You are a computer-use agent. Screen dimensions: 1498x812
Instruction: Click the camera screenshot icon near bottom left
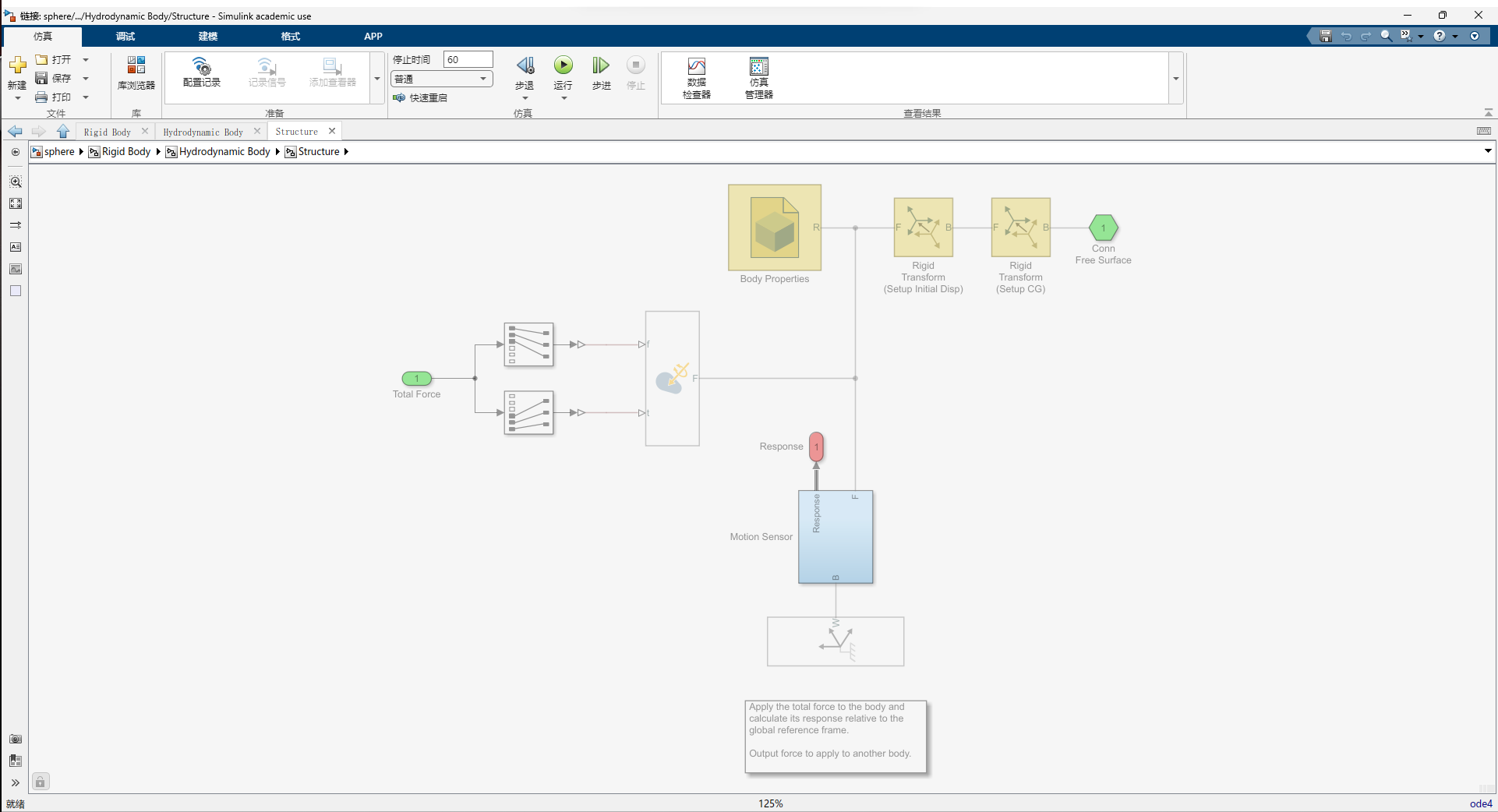coord(16,740)
